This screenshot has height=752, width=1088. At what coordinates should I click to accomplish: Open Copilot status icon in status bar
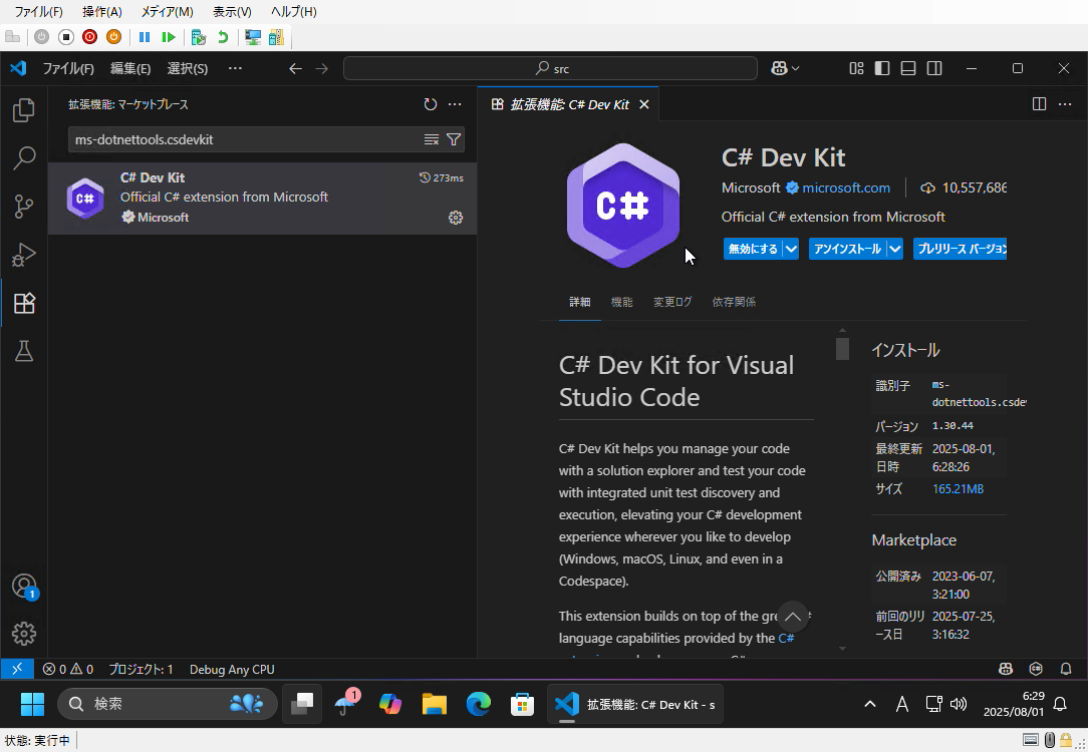pyautogui.click(x=1005, y=669)
